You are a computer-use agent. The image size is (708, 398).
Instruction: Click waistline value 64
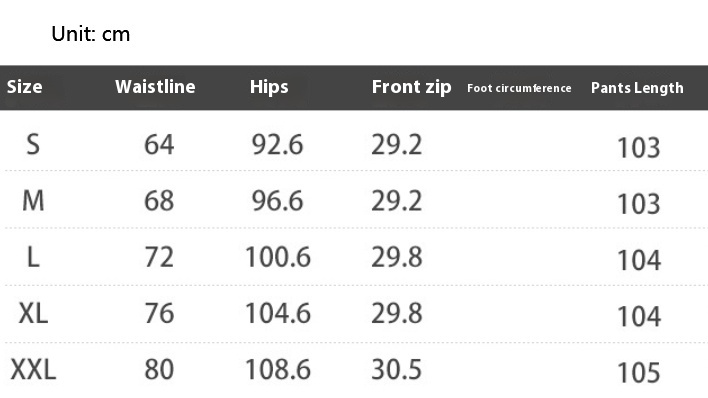[x=159, y=145]
